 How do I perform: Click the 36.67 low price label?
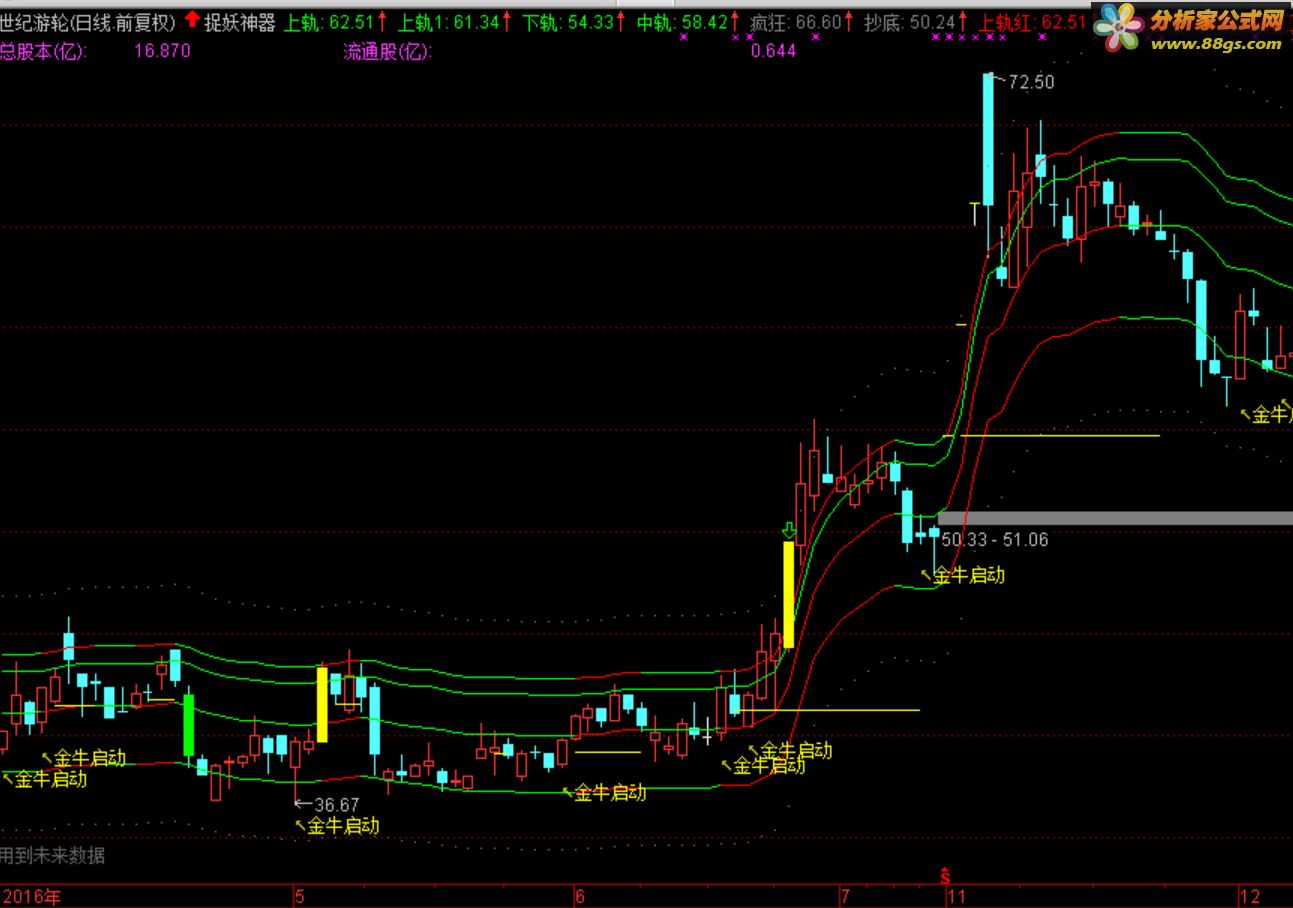336,804
